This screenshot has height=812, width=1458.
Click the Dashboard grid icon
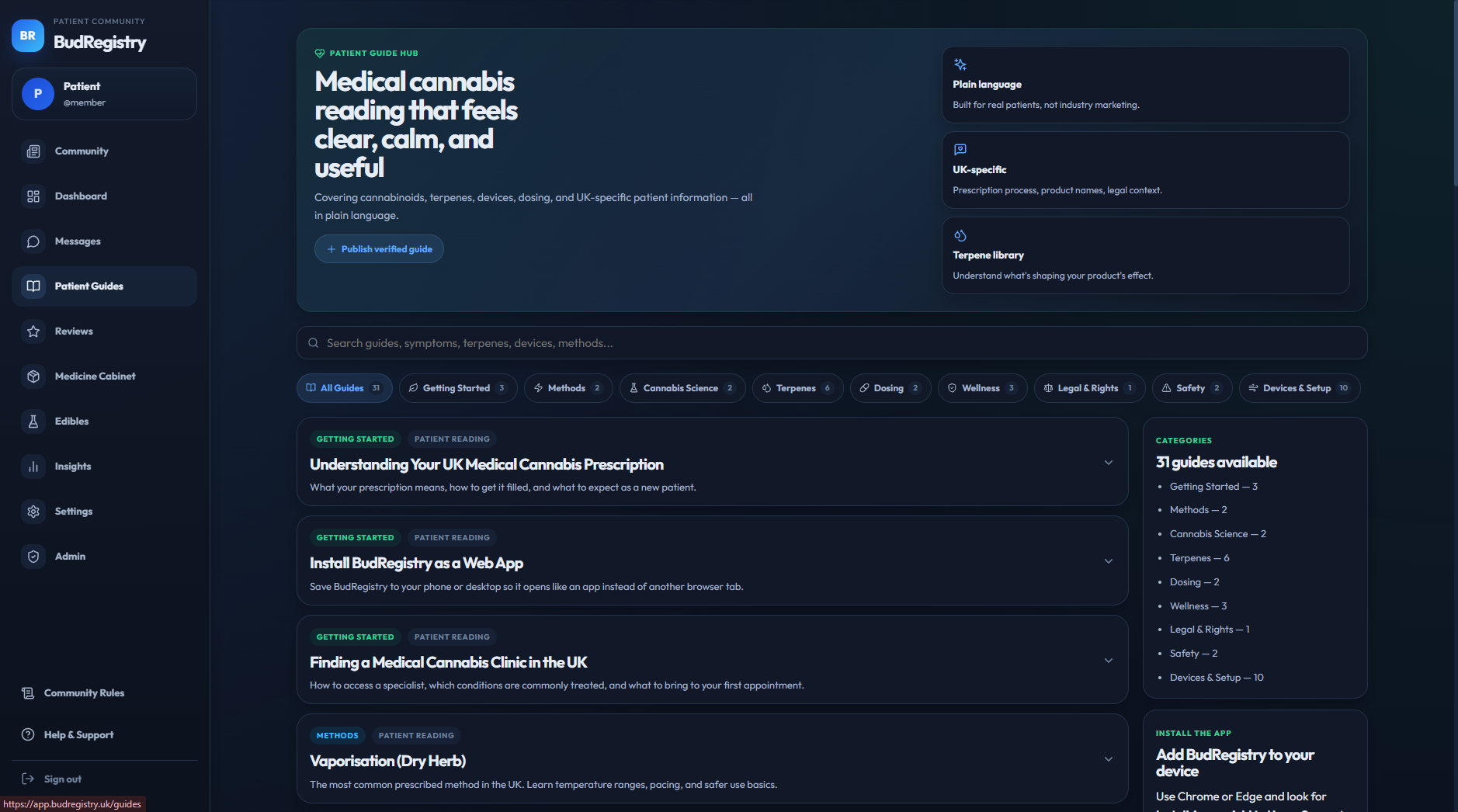33,196
